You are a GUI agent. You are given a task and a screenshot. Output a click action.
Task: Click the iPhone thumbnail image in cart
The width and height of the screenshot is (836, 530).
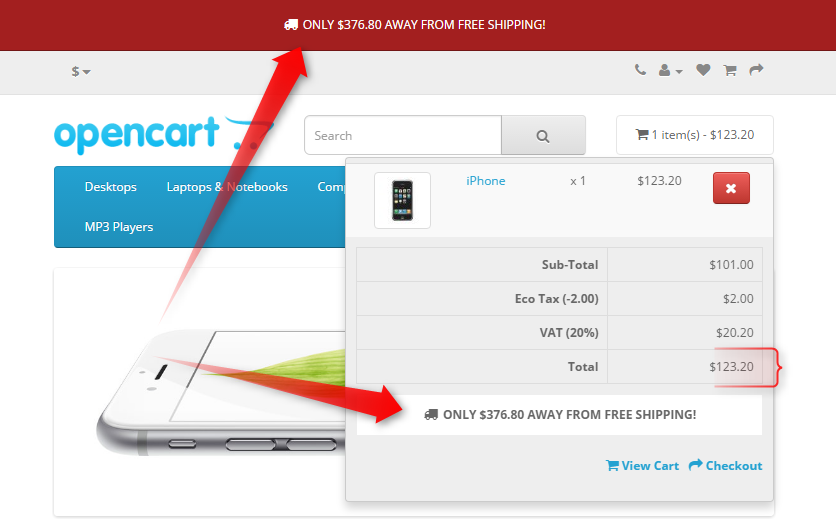[403, 200]
